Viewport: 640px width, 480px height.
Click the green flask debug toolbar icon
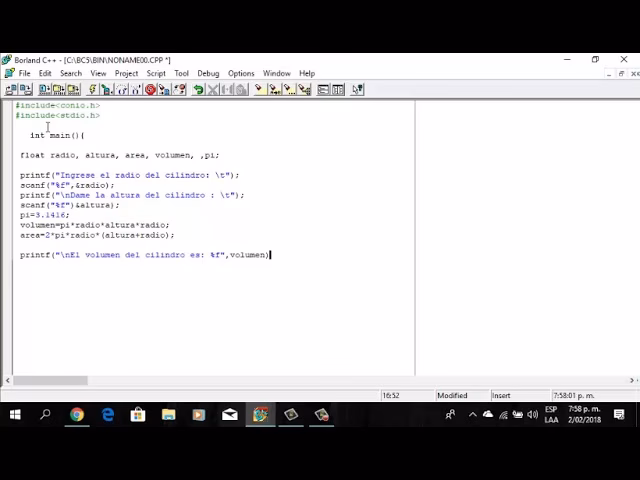[x=107, y=89]
